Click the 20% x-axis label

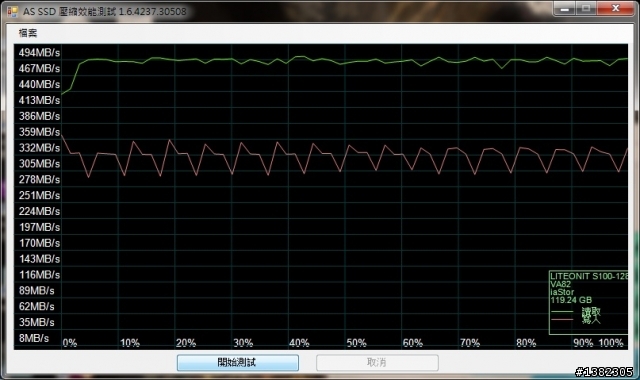(x=186, y=343)
